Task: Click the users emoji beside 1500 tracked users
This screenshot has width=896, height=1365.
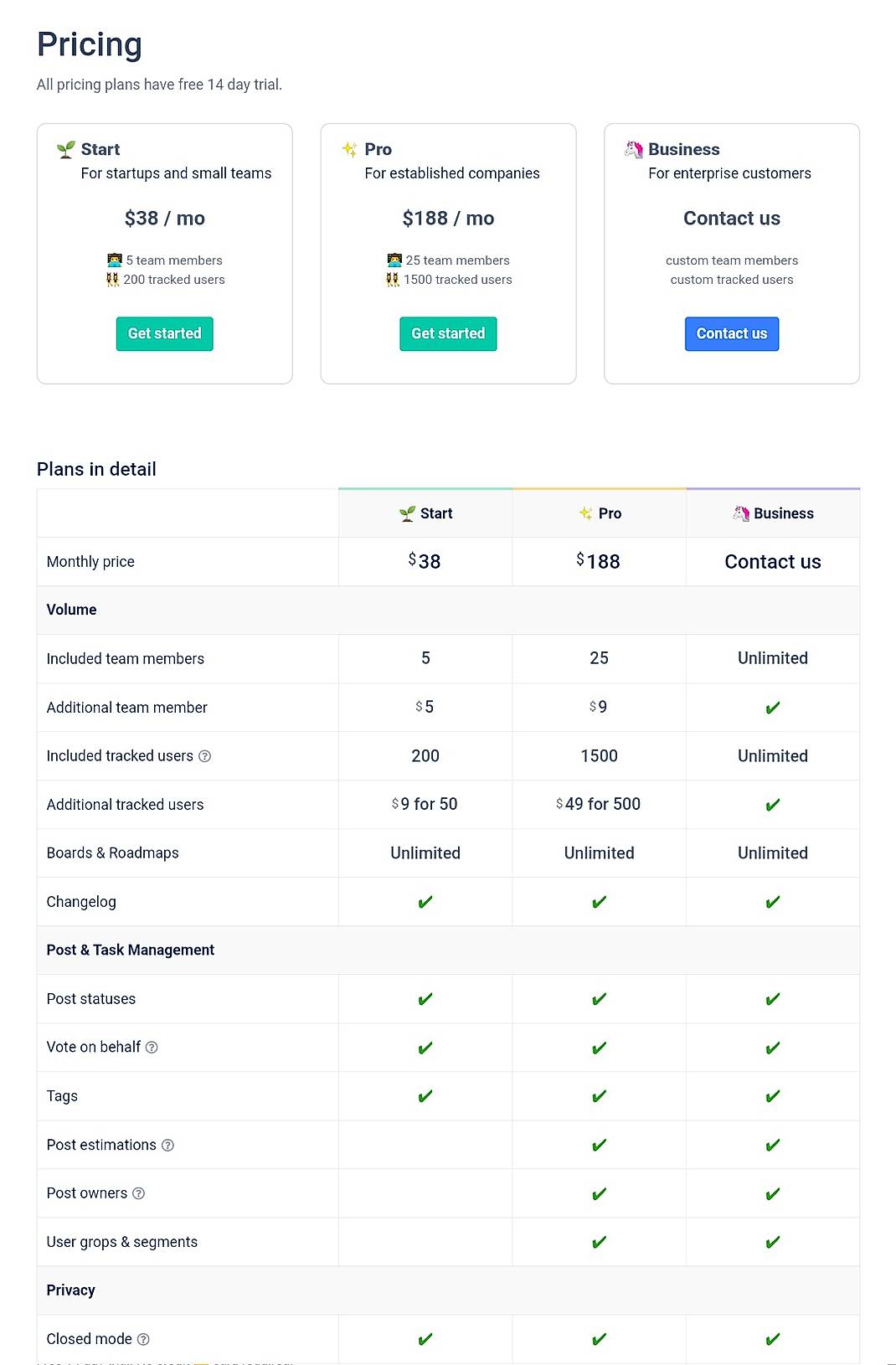Action: (x=393, y=280)
